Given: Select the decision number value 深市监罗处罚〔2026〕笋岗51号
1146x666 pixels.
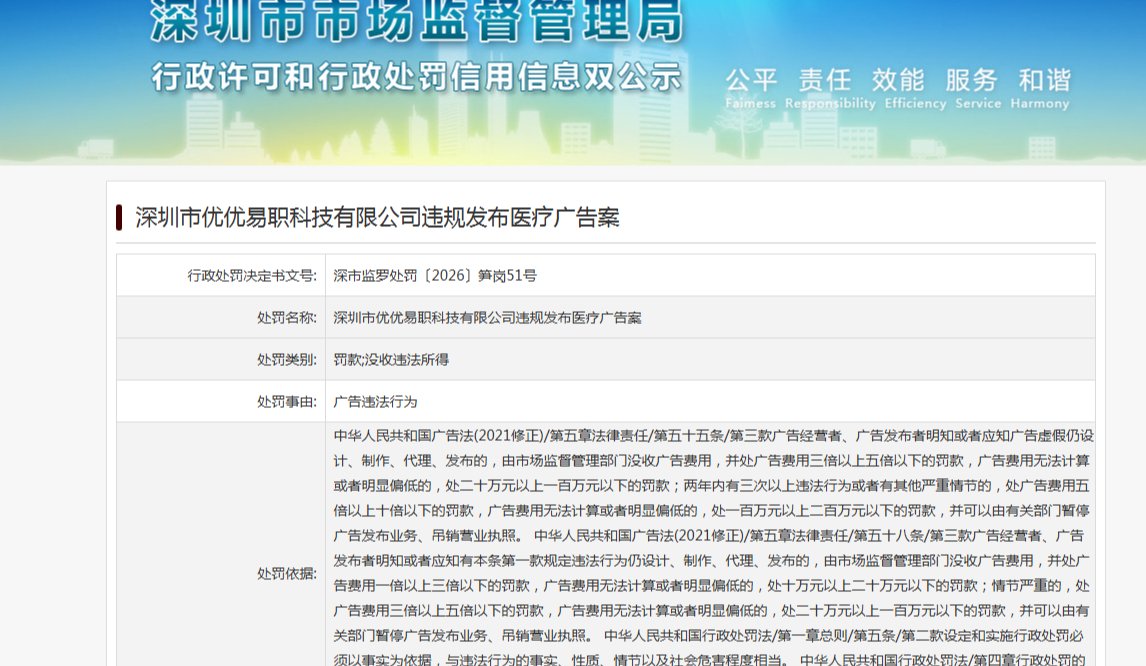Looking at the screenshot, I should (435, 276).
